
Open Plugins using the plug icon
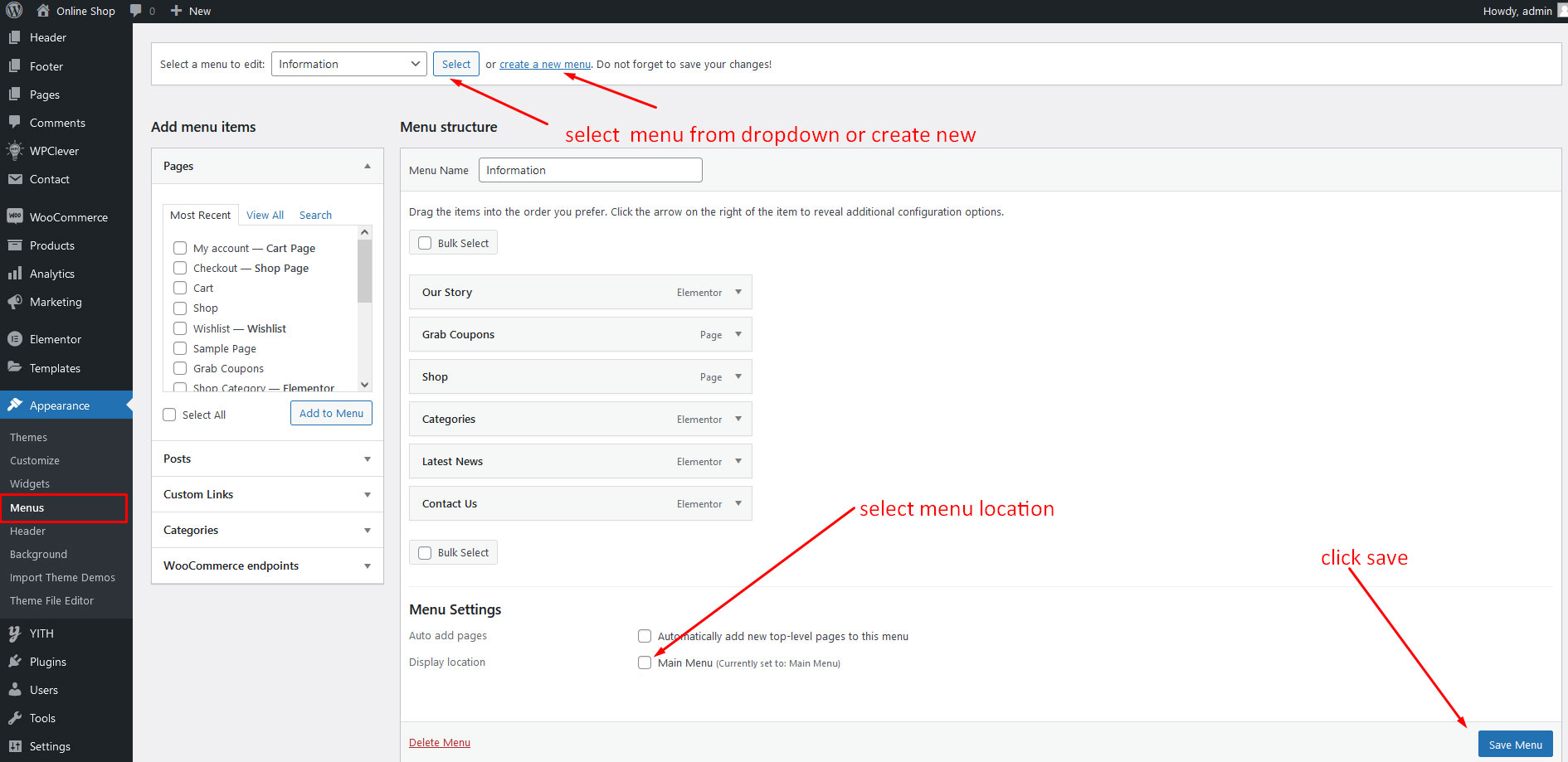[14, 662]
